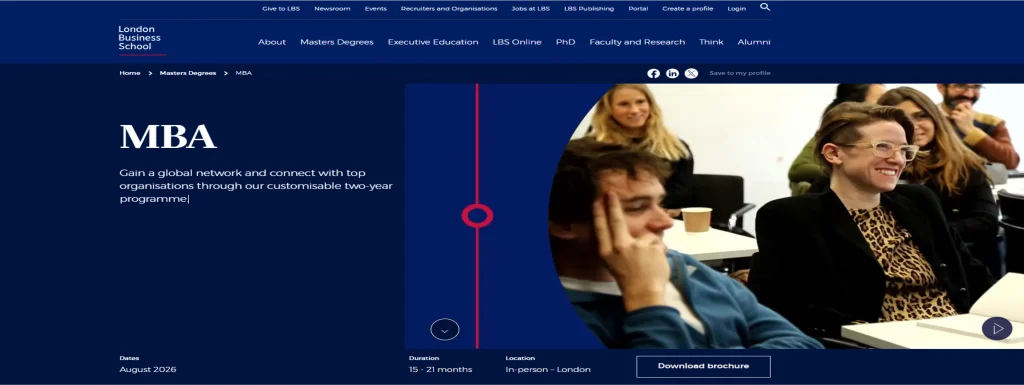Share page on X icon
1024x385 pixels.
[691, 73]
